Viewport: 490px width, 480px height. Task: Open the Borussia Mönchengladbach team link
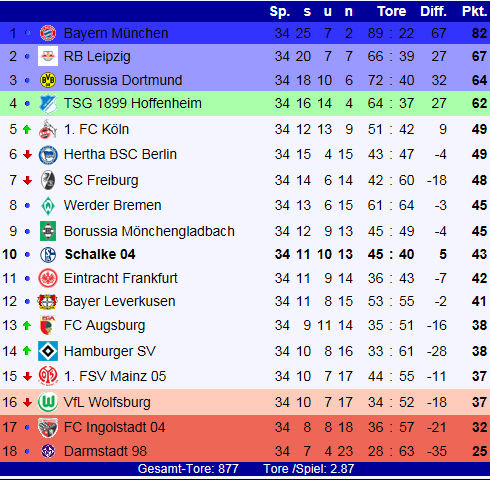[149, 231]
